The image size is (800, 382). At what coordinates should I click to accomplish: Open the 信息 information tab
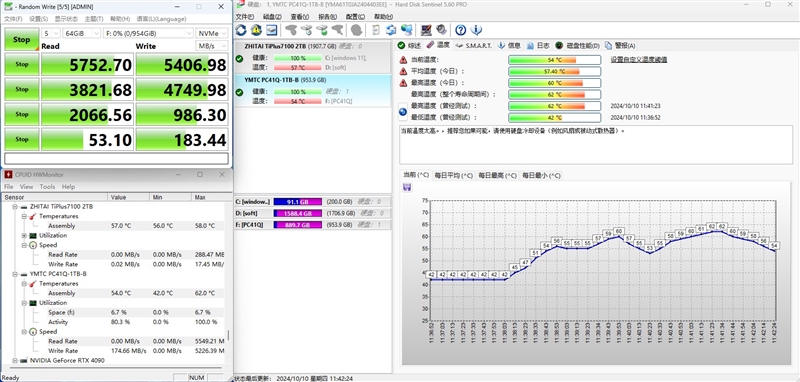(509, 45)
